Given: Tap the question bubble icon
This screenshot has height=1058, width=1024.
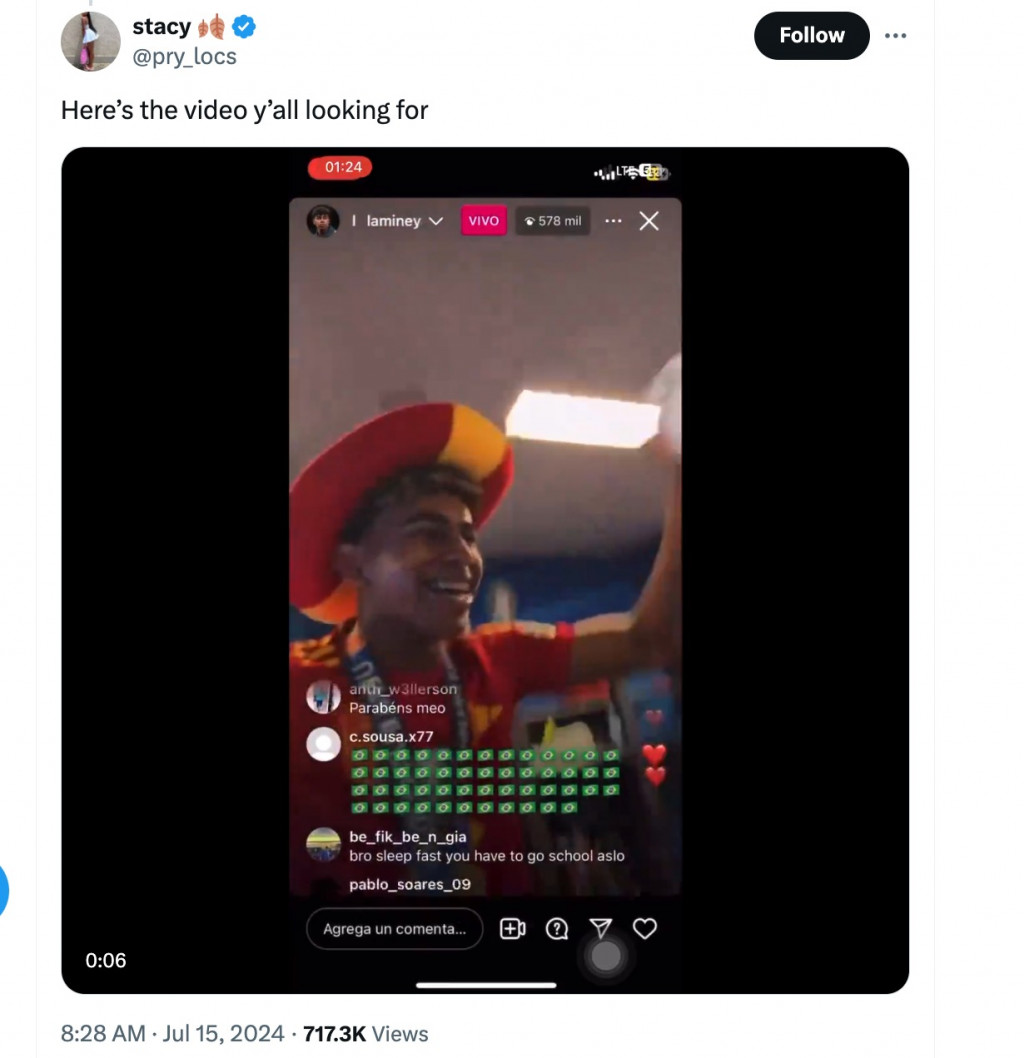Looking at the screenshot, I should click(557, 929).
